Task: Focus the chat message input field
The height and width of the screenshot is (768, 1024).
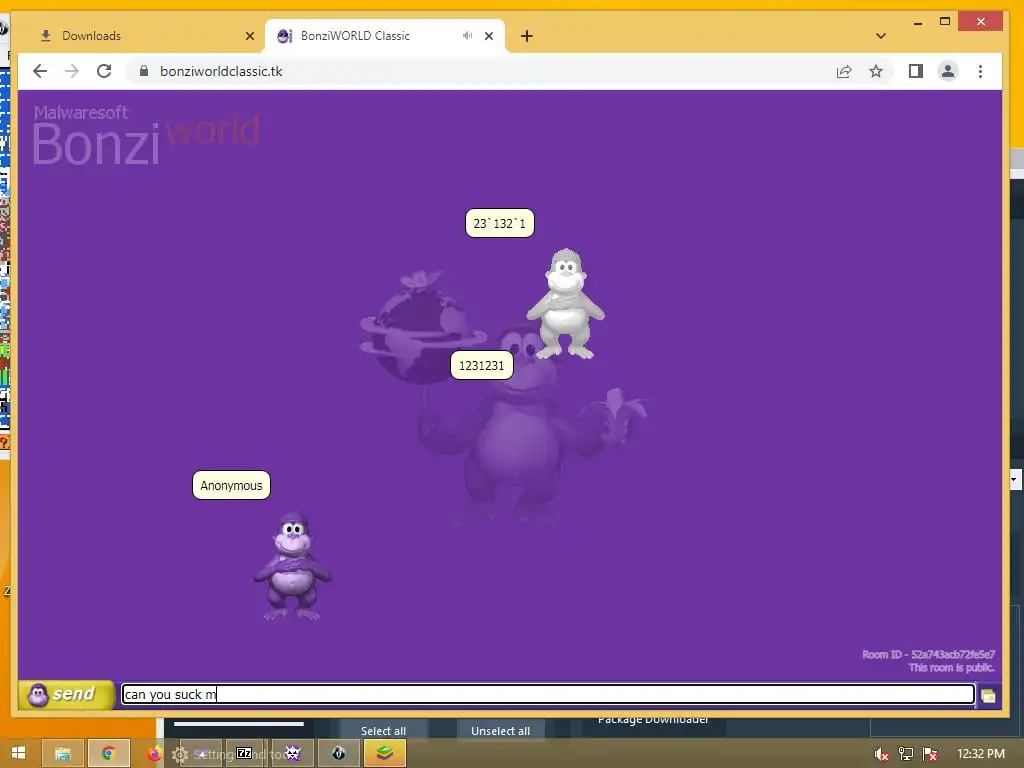Action: (548, 694)
